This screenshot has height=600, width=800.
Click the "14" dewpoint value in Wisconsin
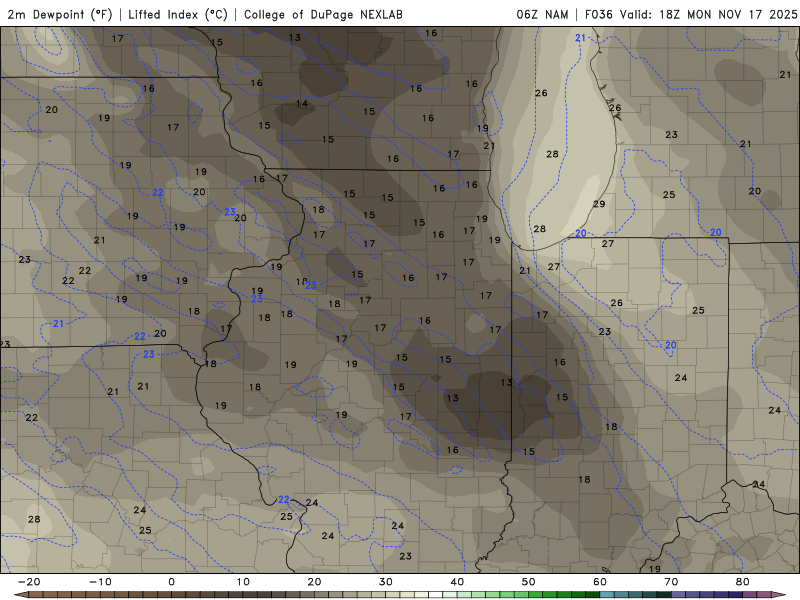(x=302, y=104)
